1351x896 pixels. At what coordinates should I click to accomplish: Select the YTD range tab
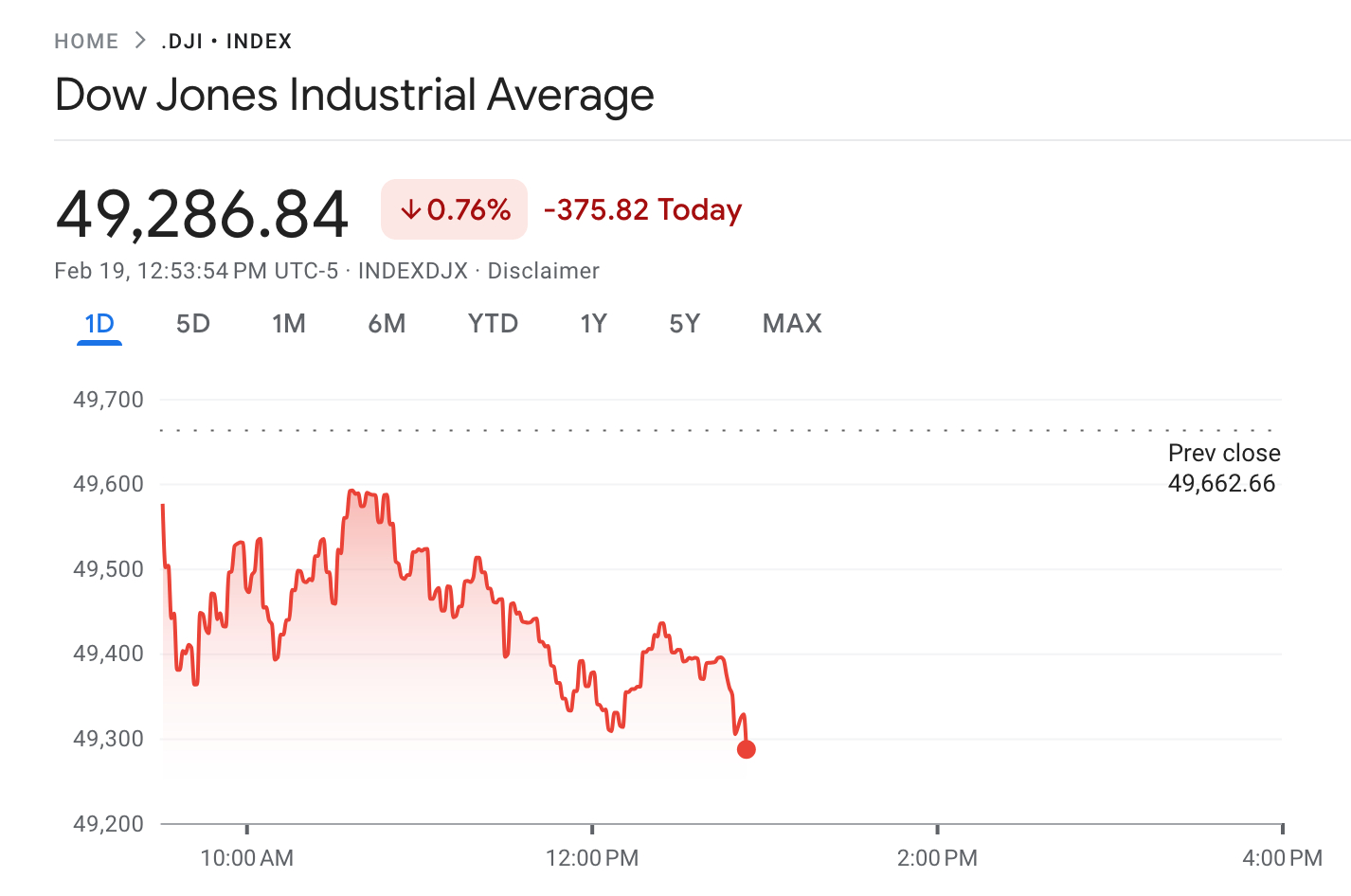[x=493, y=324]
